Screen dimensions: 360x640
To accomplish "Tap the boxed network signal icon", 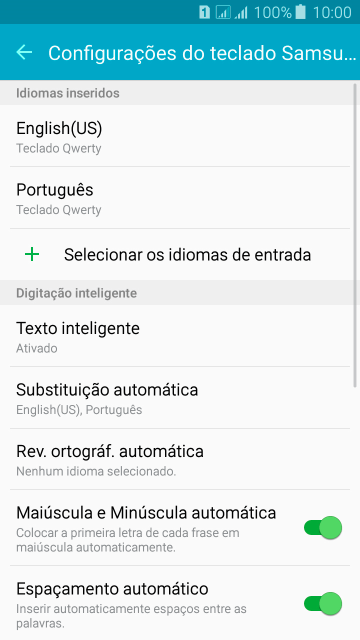I will click(223, 12).
